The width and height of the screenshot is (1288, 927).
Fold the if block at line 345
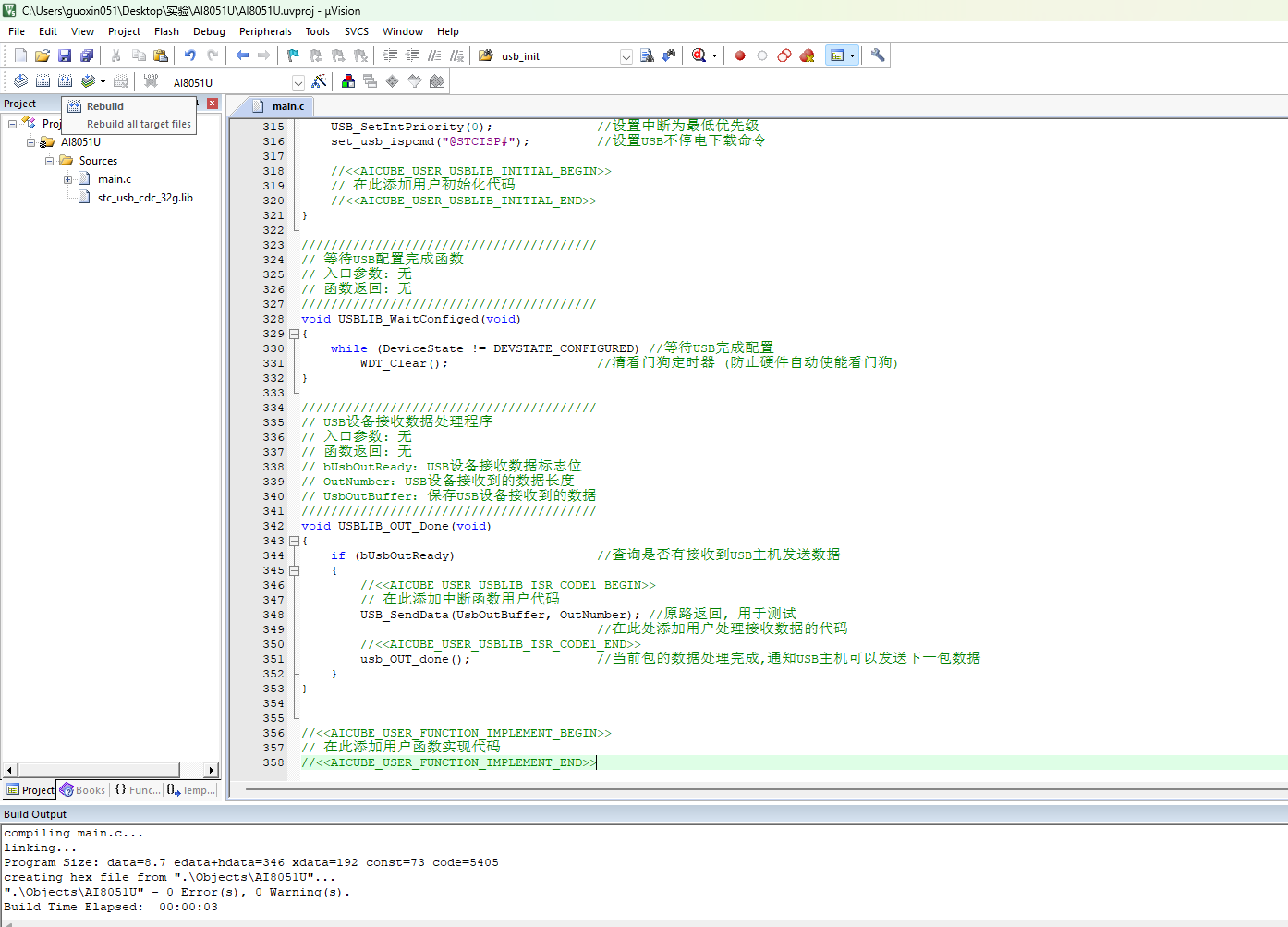[x=294, y=570]
